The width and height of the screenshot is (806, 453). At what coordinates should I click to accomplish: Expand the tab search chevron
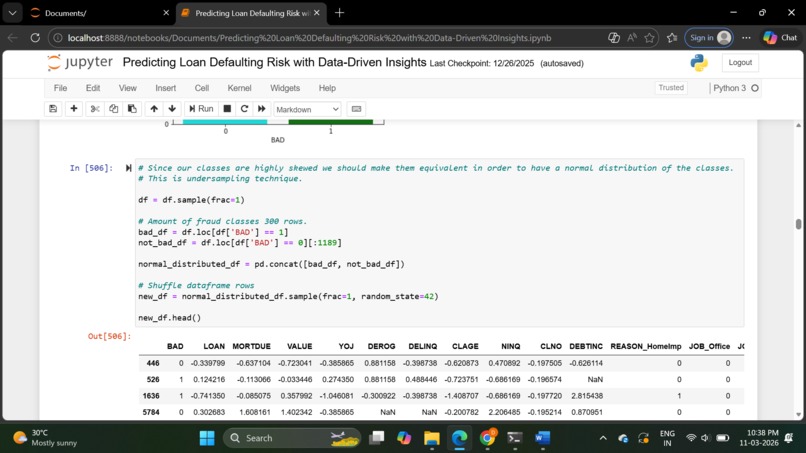12,13
